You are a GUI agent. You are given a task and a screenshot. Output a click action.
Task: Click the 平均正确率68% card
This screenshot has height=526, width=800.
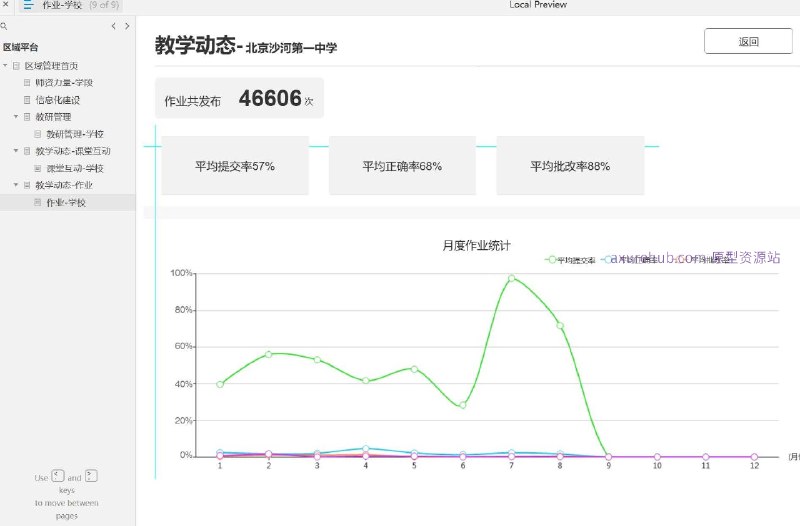(x=403, y=166)
